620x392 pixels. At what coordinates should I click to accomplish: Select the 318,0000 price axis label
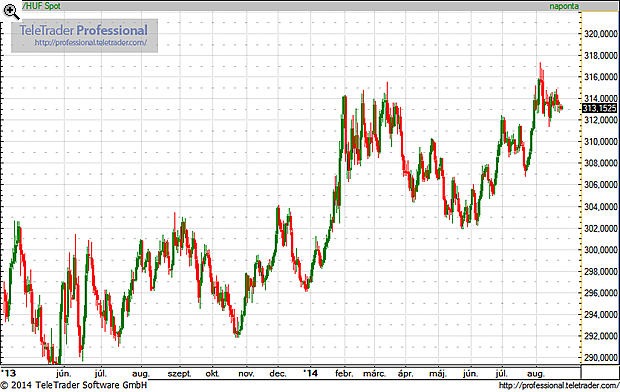click(x=601, y=56)
